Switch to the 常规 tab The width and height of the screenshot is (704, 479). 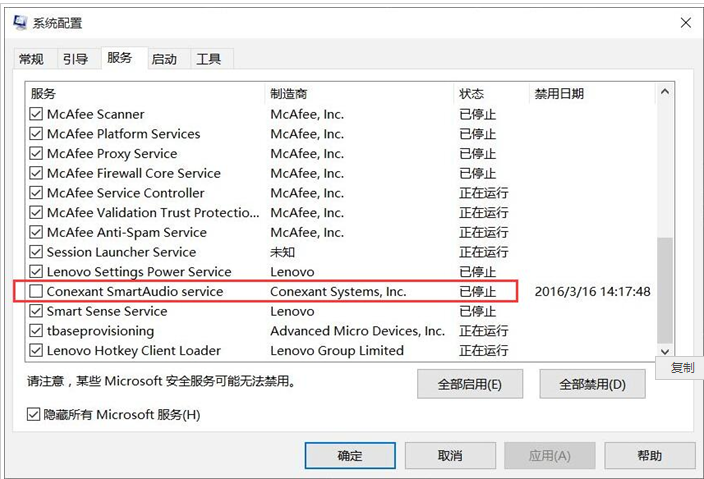tap(31, 59)
